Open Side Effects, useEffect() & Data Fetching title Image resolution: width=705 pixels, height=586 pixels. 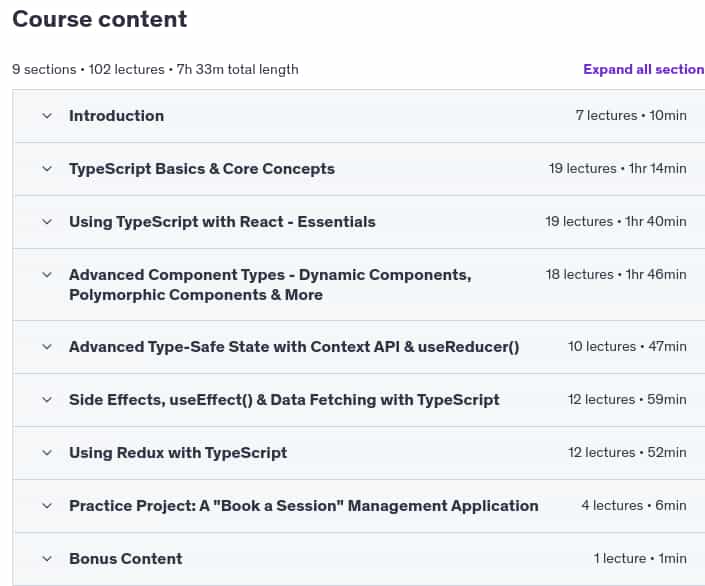(284, 400)
